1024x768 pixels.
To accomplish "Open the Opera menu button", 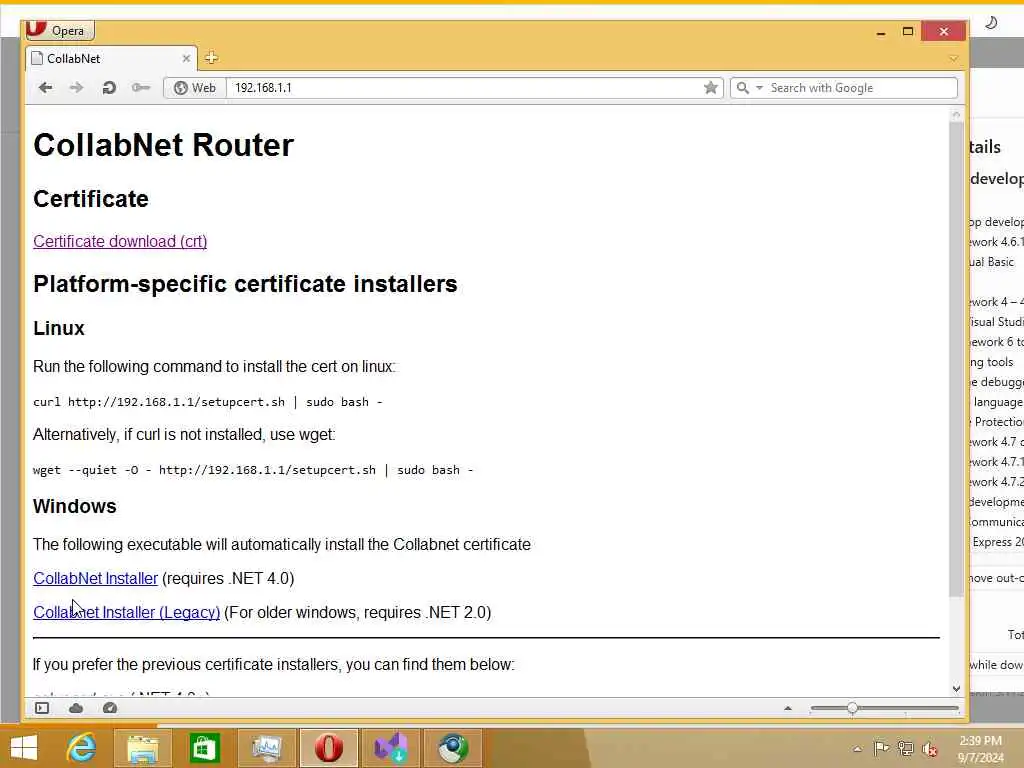I will click(x=59, y=30).
